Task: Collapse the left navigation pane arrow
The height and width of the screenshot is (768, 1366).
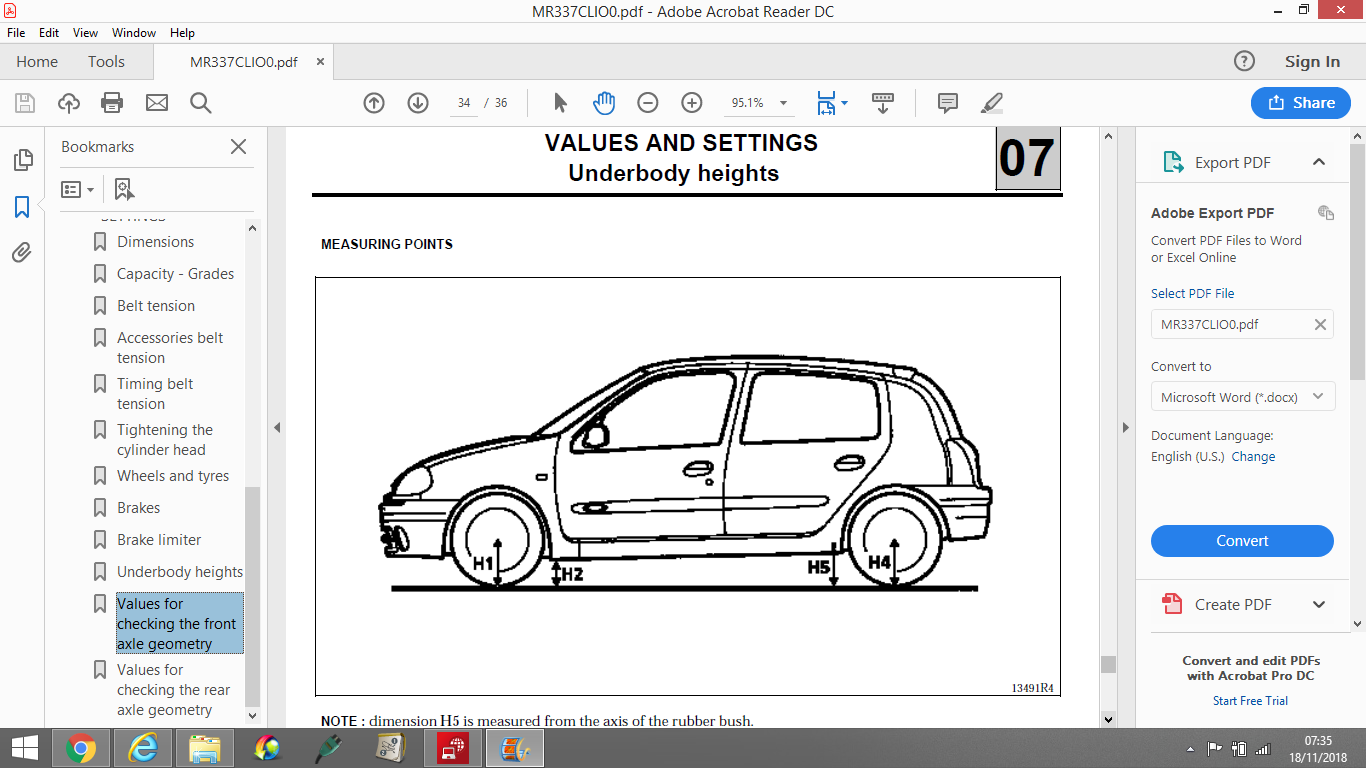Action: pos(277,428)
